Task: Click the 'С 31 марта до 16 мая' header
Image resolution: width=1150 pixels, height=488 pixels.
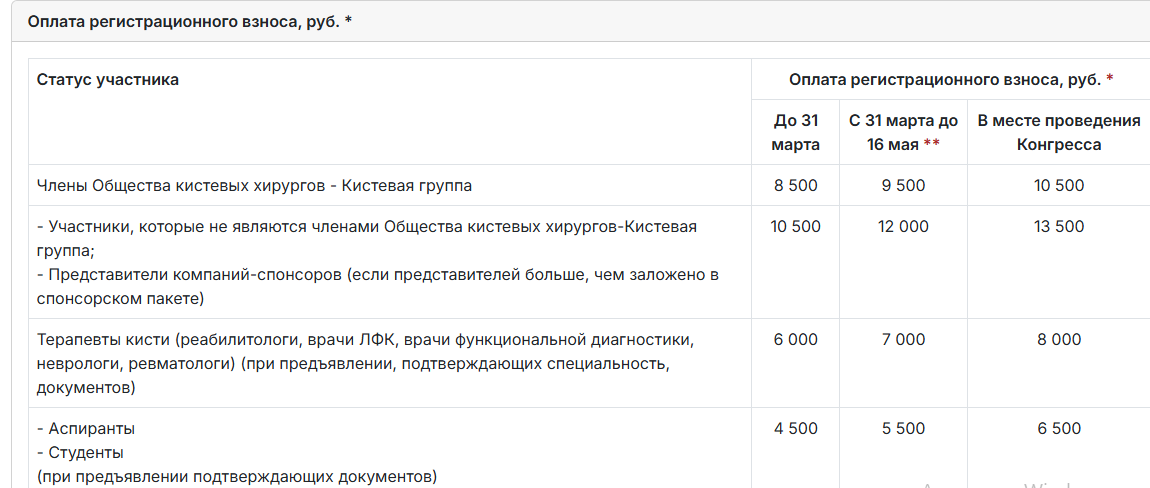Action: [x=903, y=132]
